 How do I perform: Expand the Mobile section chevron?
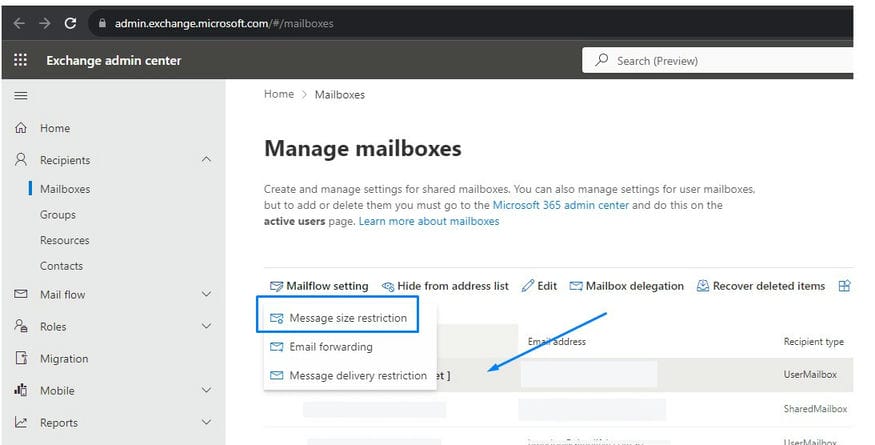tap(206, 390)
